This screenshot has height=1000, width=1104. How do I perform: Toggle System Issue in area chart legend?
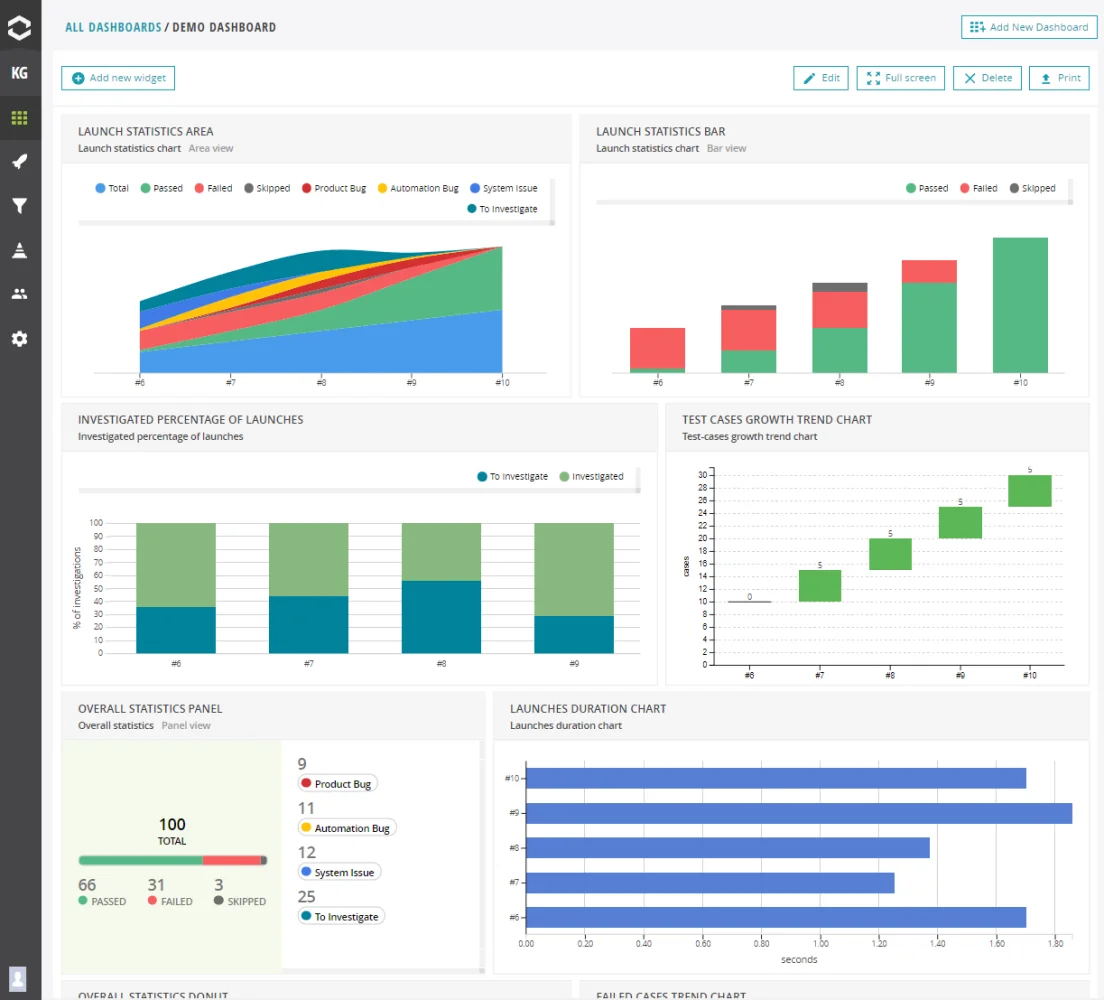click(503, 188)
